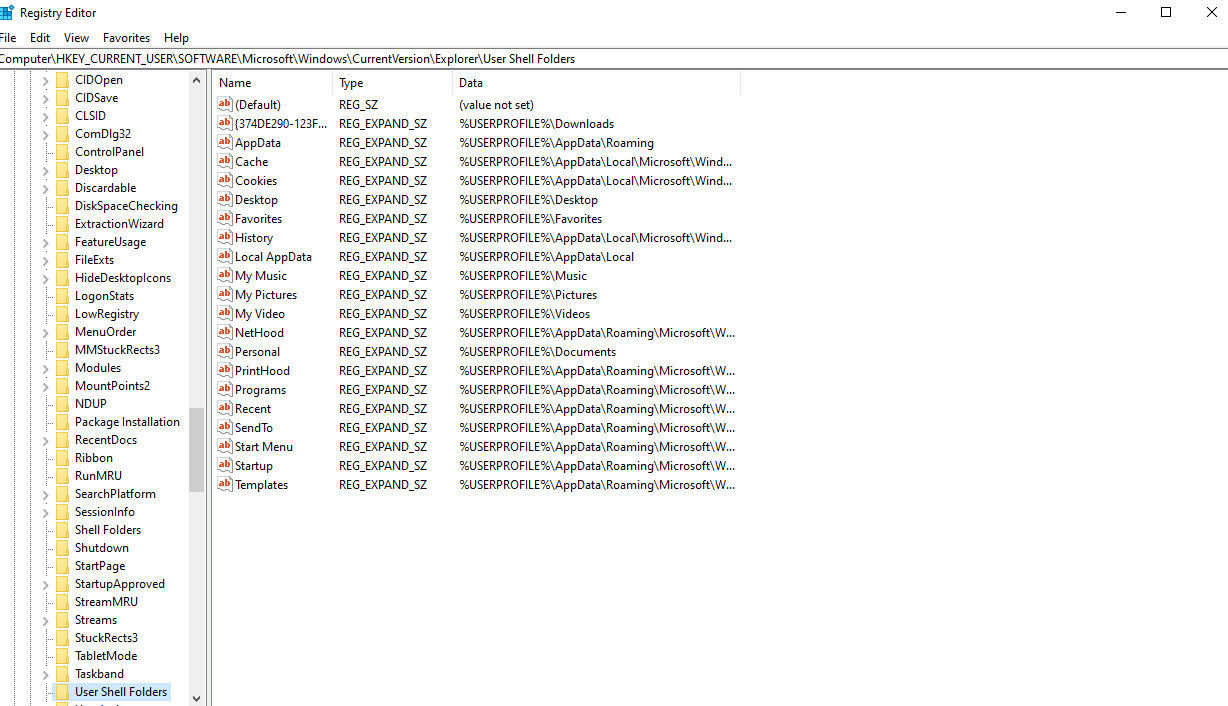The width and height of the screenshot is (1228, 706).
Task: Click the string icon of Cache value
Action: point(225,161)
